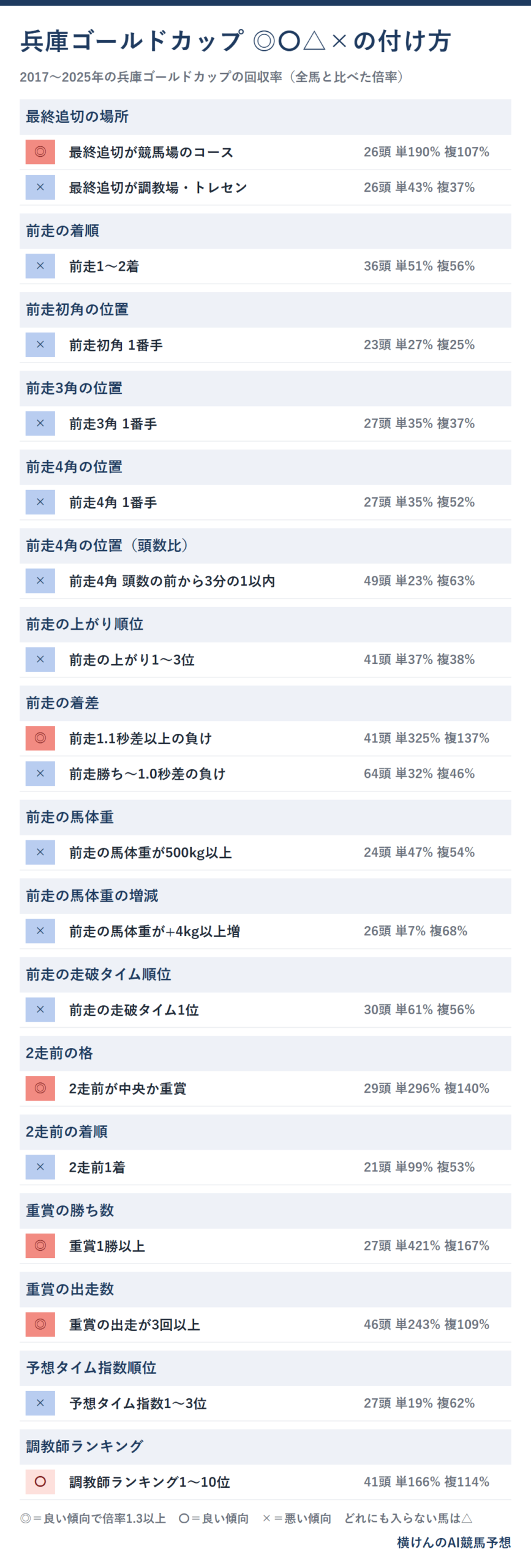
Task: Click the ◎ icon beside 重賞1勝以上
Action: click(x=40, y=1246)
